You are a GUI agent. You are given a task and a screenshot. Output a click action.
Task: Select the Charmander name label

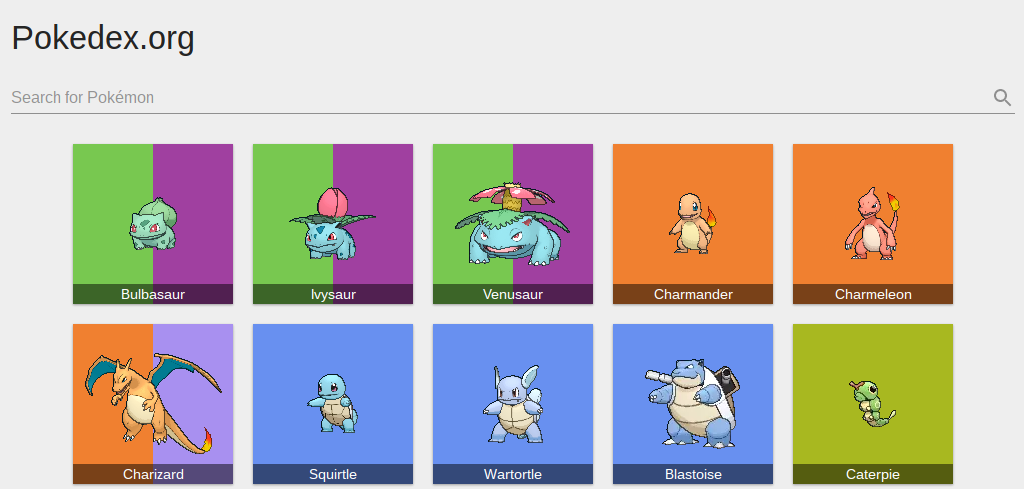693,294
